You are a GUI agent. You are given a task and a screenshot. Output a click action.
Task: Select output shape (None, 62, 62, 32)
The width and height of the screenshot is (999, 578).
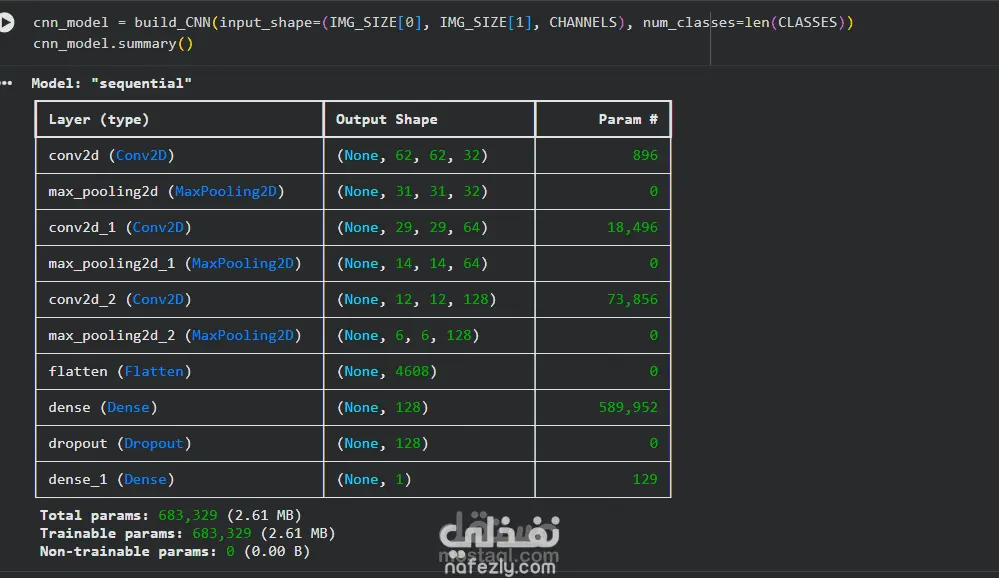412,155
